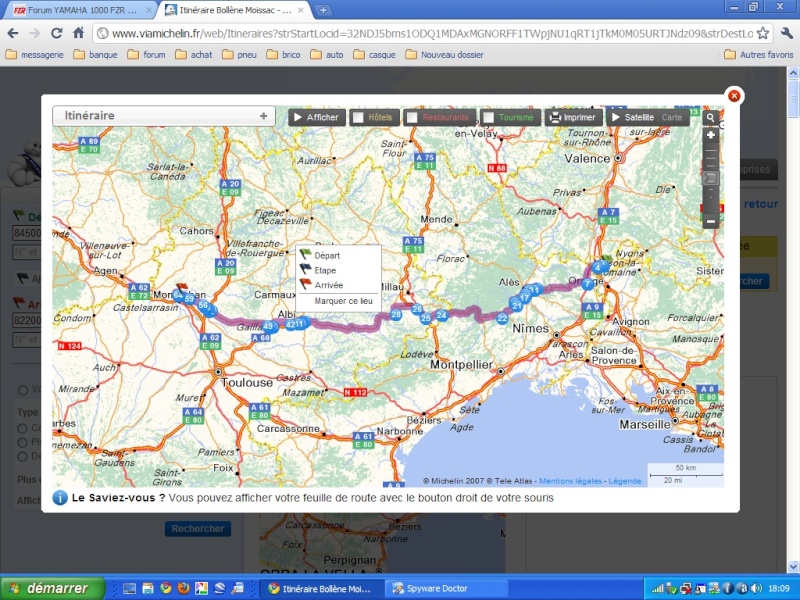This screenshot has height=600, width=800.
Task: Click the browser home icon
Action: coord(78,33)
